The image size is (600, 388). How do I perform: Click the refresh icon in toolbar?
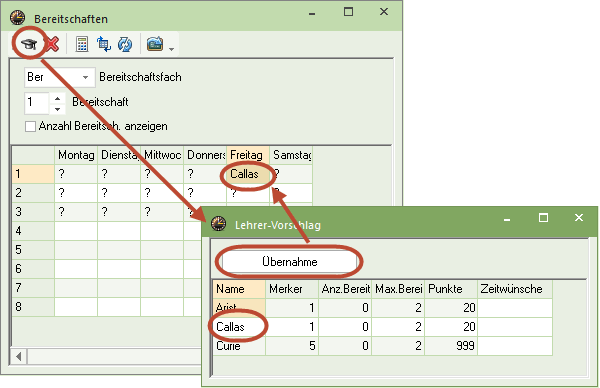(x=125, y=44)
